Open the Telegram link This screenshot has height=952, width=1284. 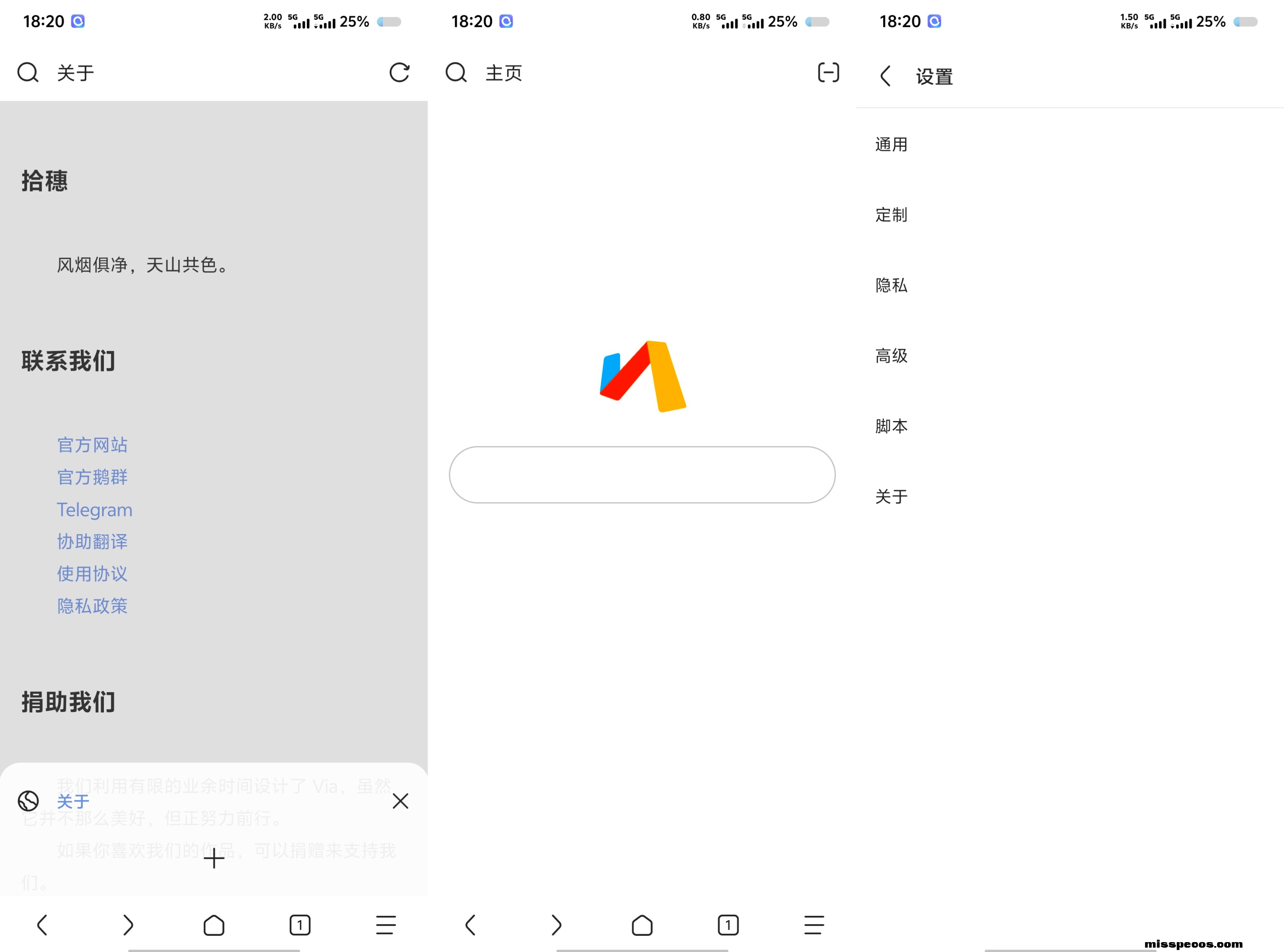94,510
